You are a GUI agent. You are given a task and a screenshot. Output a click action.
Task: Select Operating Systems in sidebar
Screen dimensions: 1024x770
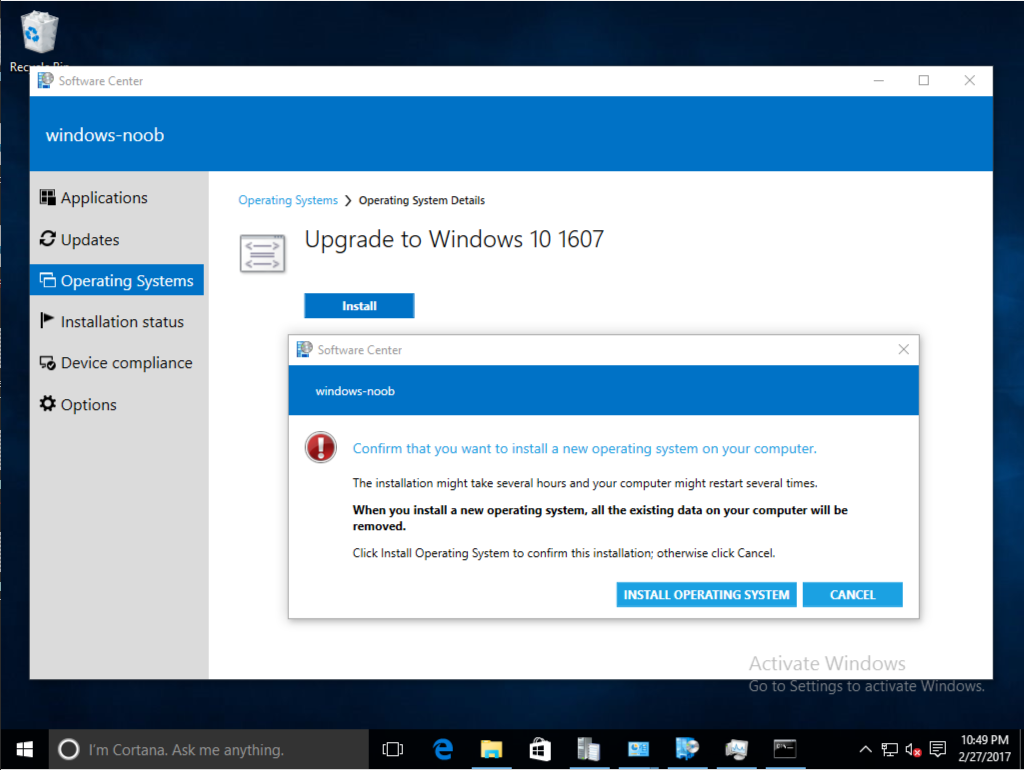click(118, 280)
